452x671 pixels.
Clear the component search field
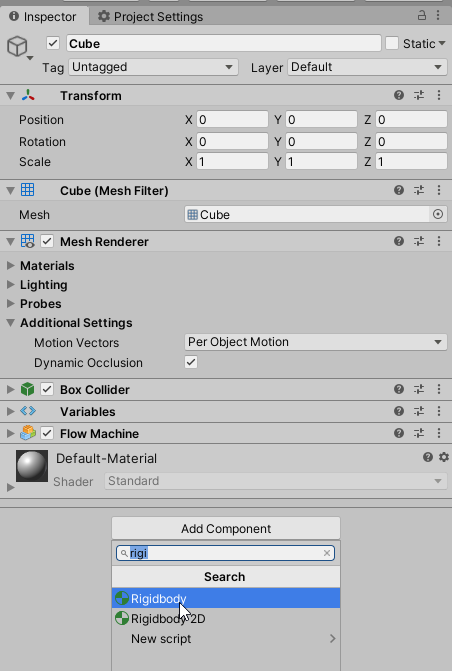click(327, 553)
